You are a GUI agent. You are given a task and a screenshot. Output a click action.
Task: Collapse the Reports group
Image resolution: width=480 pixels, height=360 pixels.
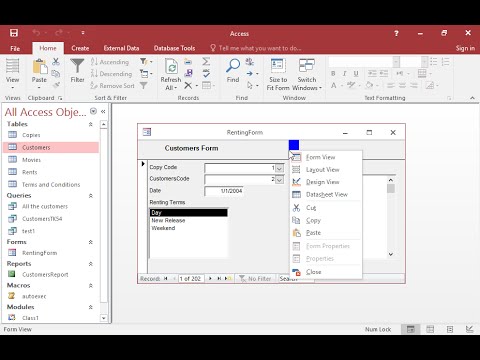tap(91, 264)
